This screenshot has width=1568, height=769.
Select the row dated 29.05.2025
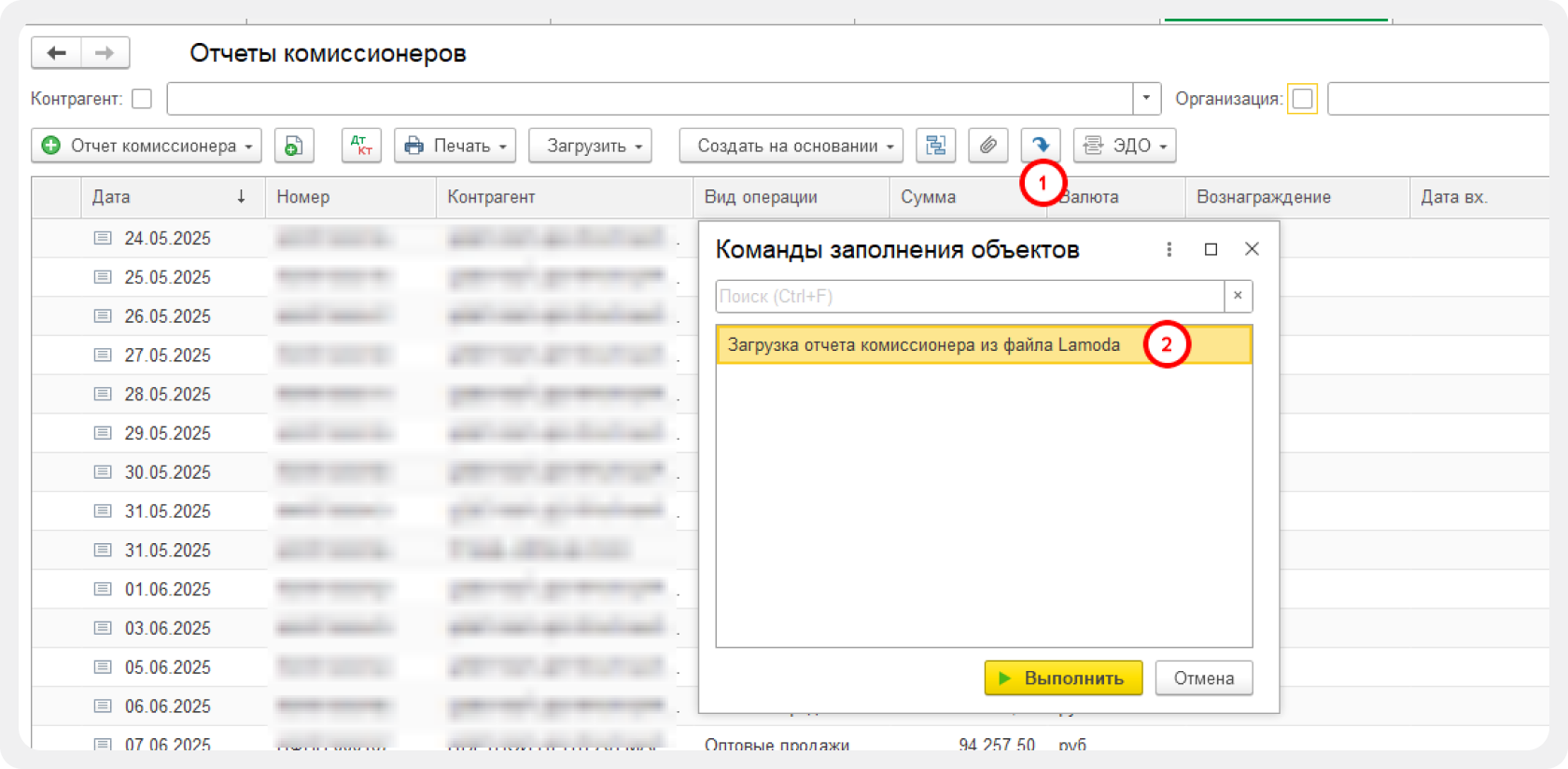(364, 433)
